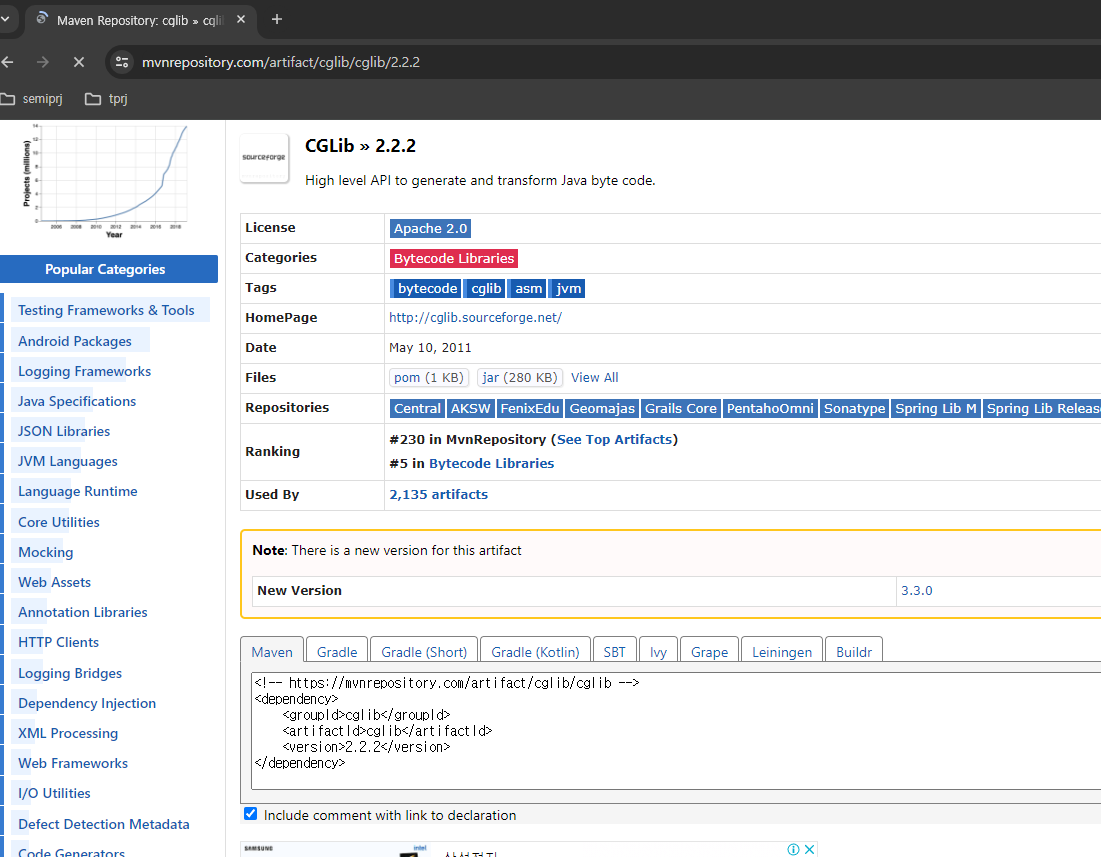1101x857 pixels.
Task: Switch to the Gradle (Short) tab
Action: (x=424, y=651)
